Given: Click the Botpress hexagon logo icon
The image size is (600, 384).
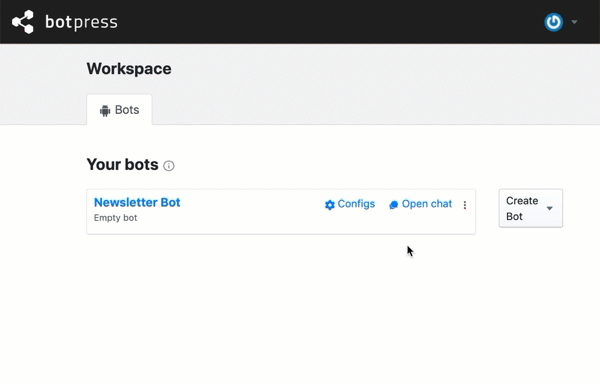Looking at the screenshot, I should click(x=23, y=22).
